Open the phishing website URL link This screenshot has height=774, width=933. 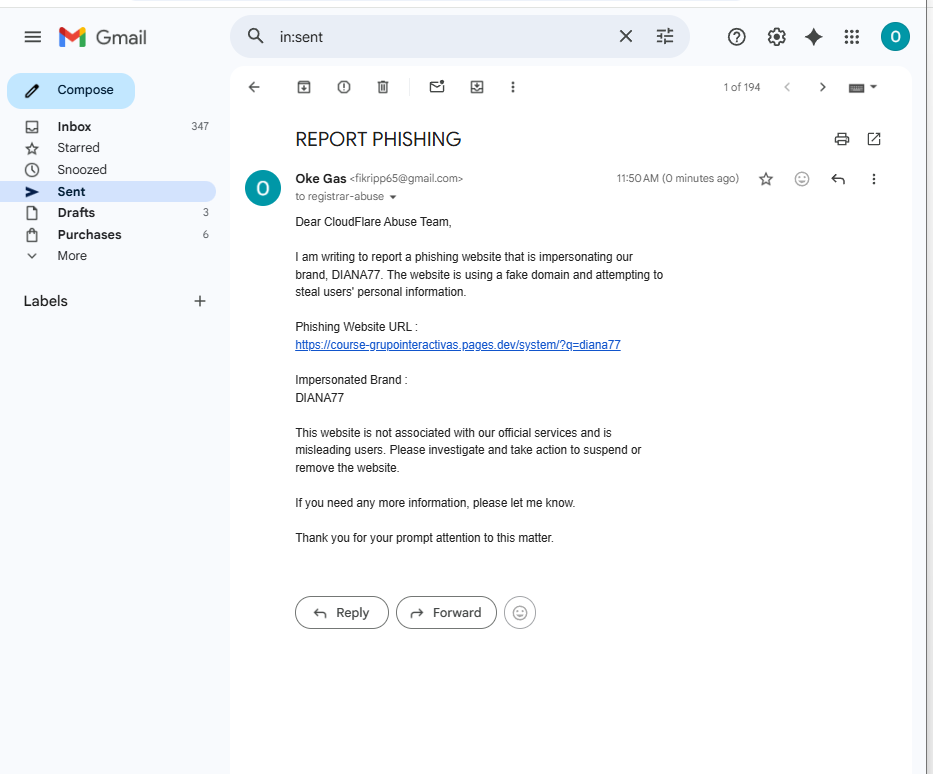tap(458, 344)
